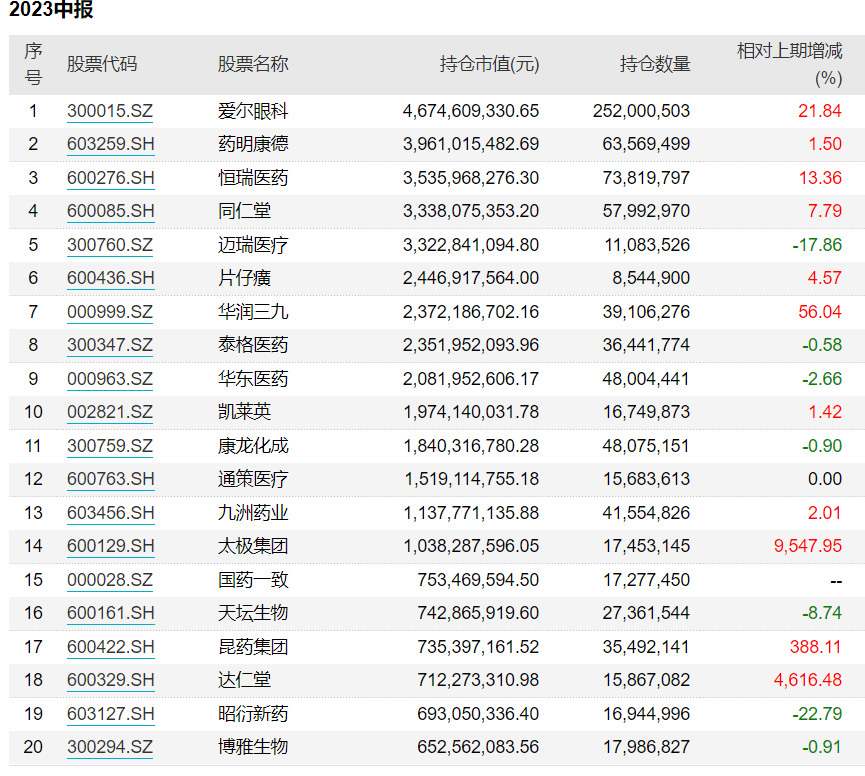The width and height of the screenshot is (865, 776).
Task: Click the 相对上期增减 column header
Action: click(x=789, y=51)
